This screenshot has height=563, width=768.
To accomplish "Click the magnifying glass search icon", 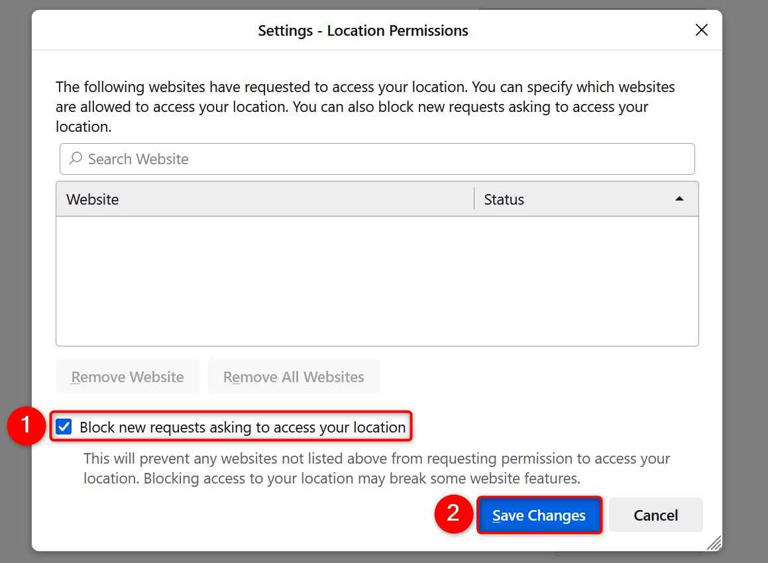I will (x=76, y=159).
